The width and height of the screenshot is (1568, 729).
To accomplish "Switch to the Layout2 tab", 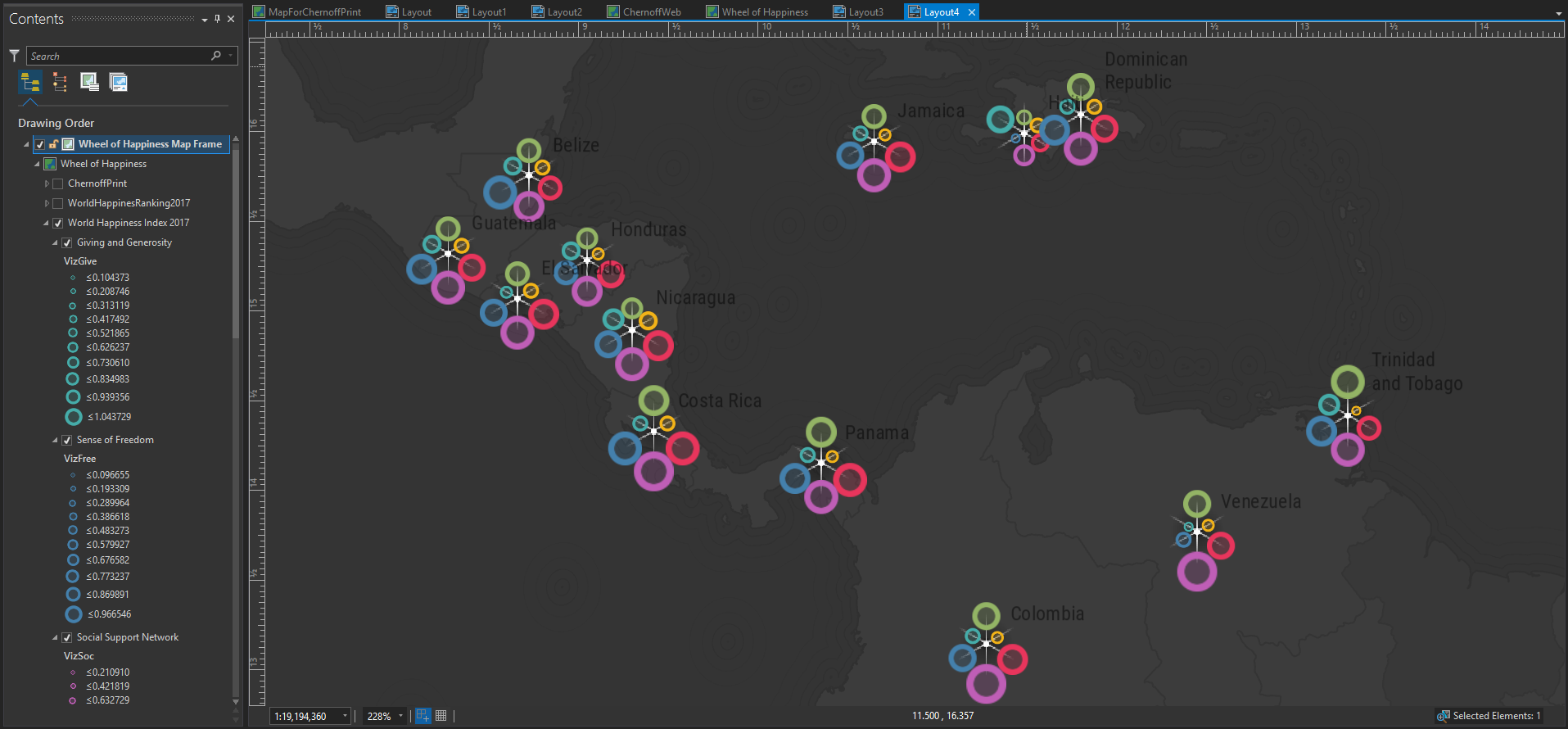I will (557, 12).
